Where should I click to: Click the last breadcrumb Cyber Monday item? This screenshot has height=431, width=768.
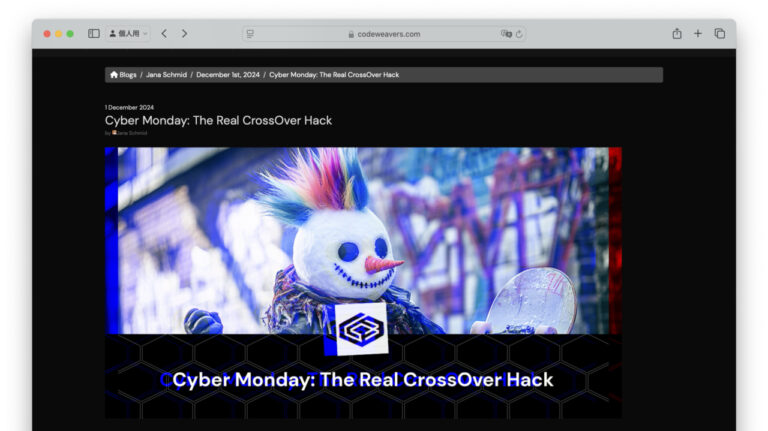[334, 75]
